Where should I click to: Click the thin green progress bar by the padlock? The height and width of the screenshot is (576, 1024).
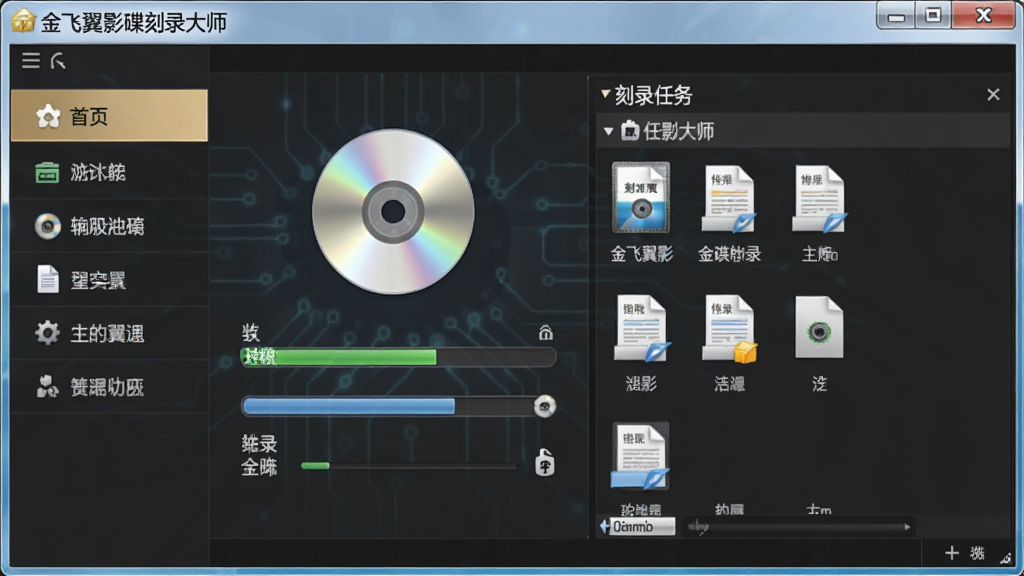[409, 466]
